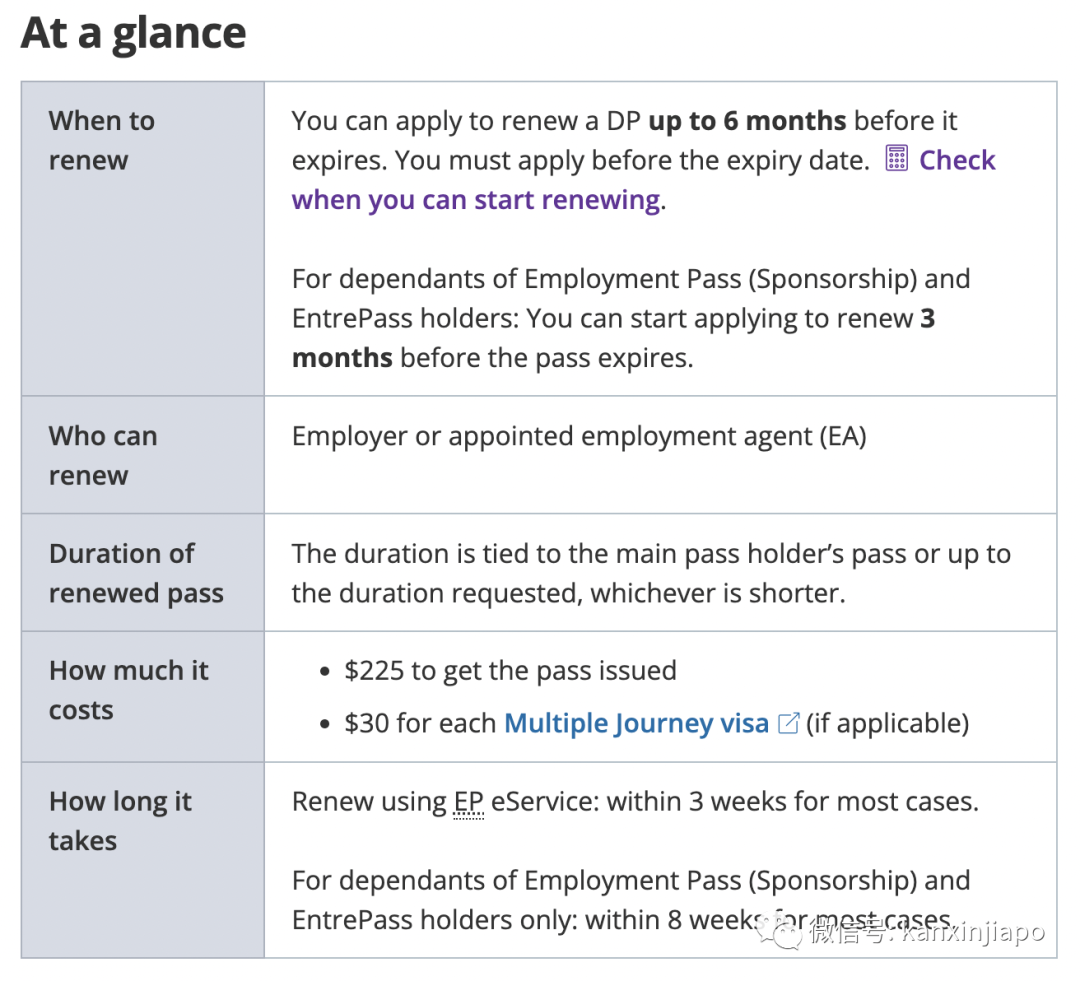The image size is (1080, 981).
Task: Click the dotted-underlined EP abbreviation
Action: [468, 803]
